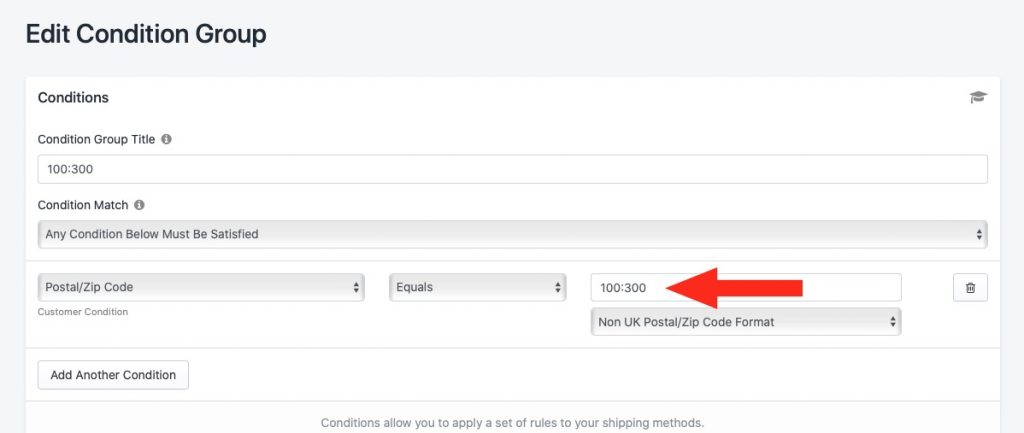Click info icon beside Condition Group Title
1024x433 pixels.
167,139
